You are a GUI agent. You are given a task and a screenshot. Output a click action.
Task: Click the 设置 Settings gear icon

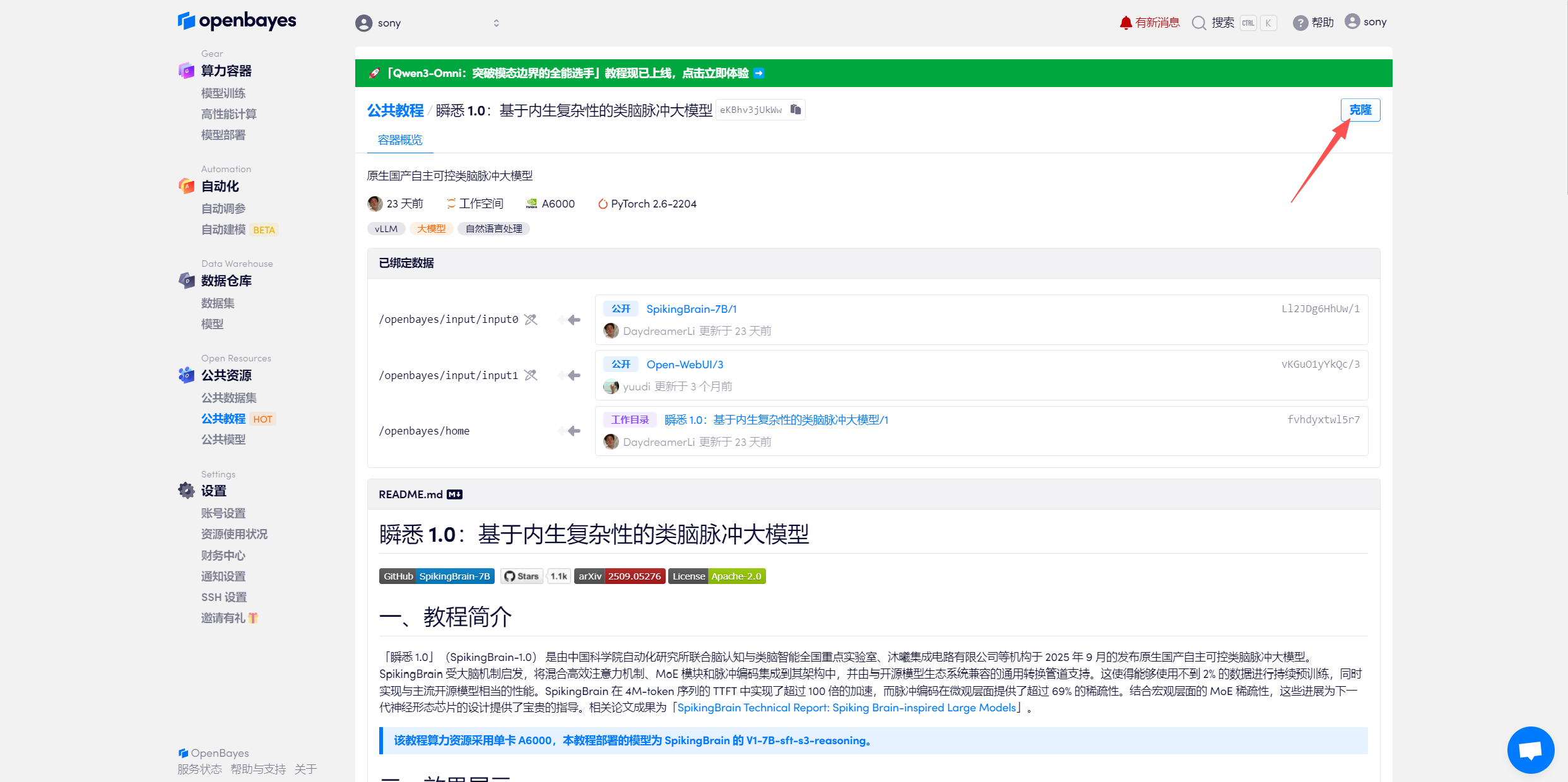click(x=186, y=491)
